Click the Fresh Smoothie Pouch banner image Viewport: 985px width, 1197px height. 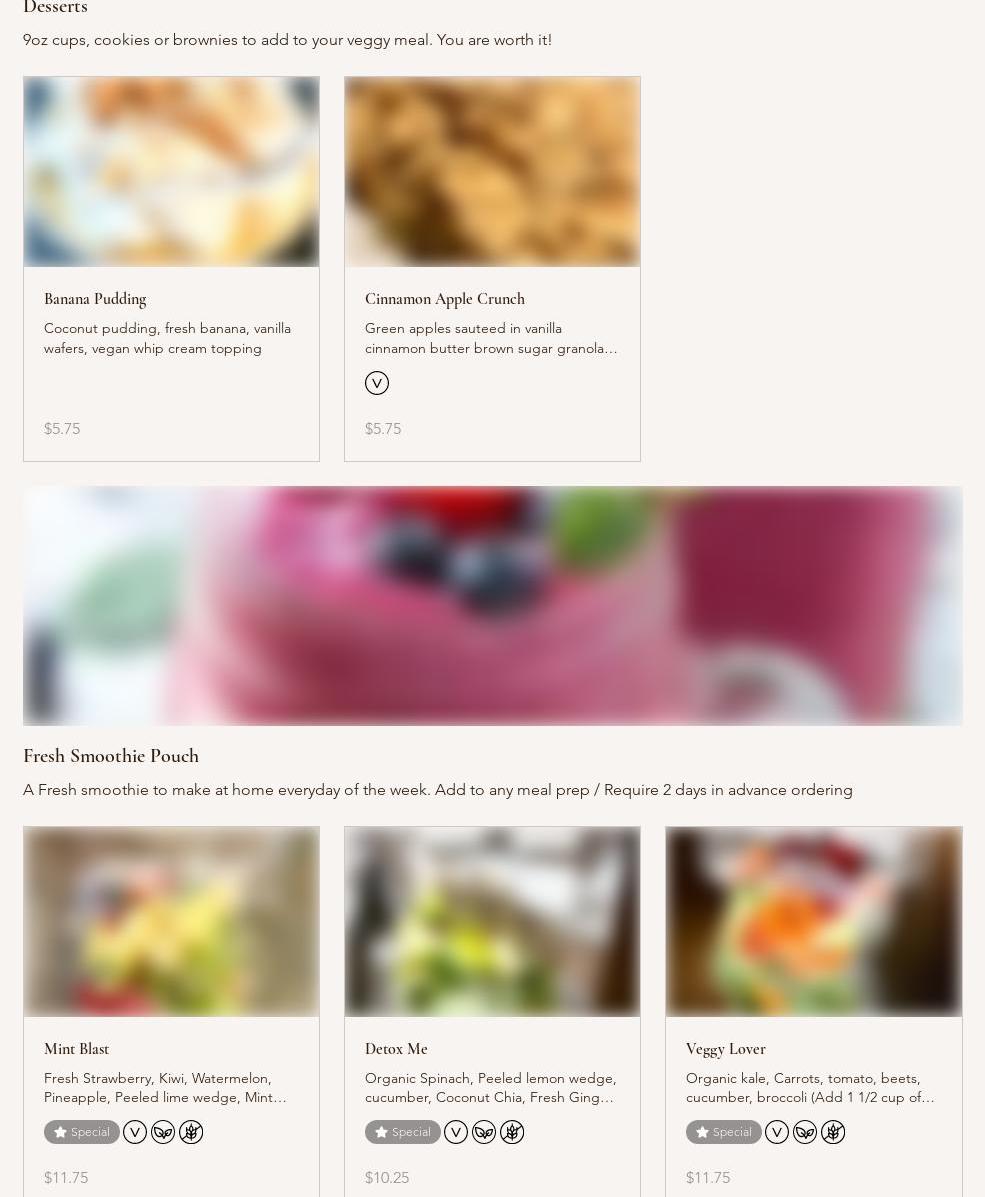point(492,606)
